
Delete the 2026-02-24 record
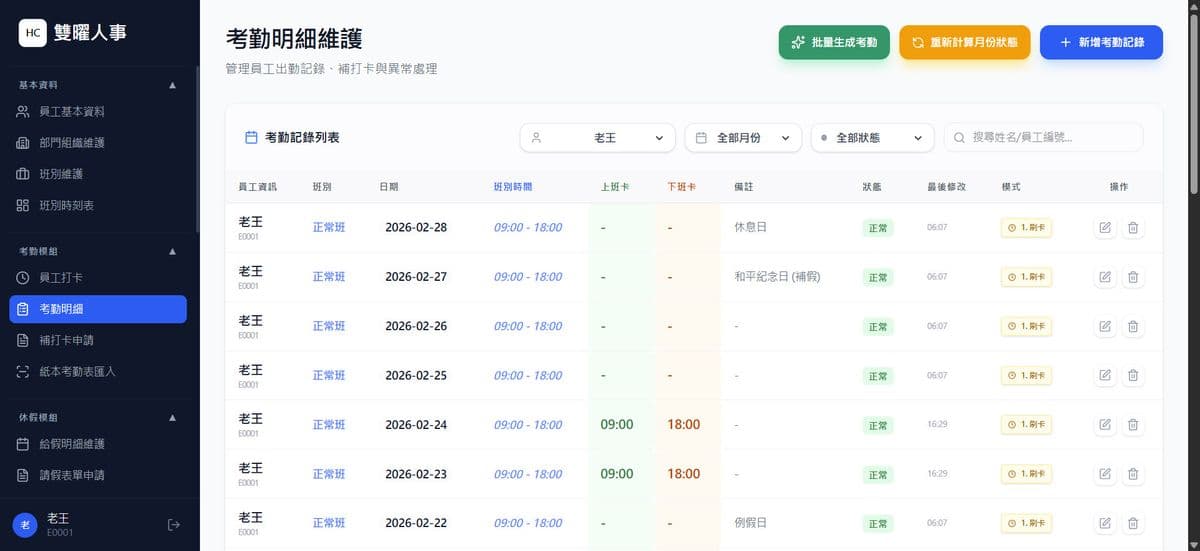coord(1133,425)
